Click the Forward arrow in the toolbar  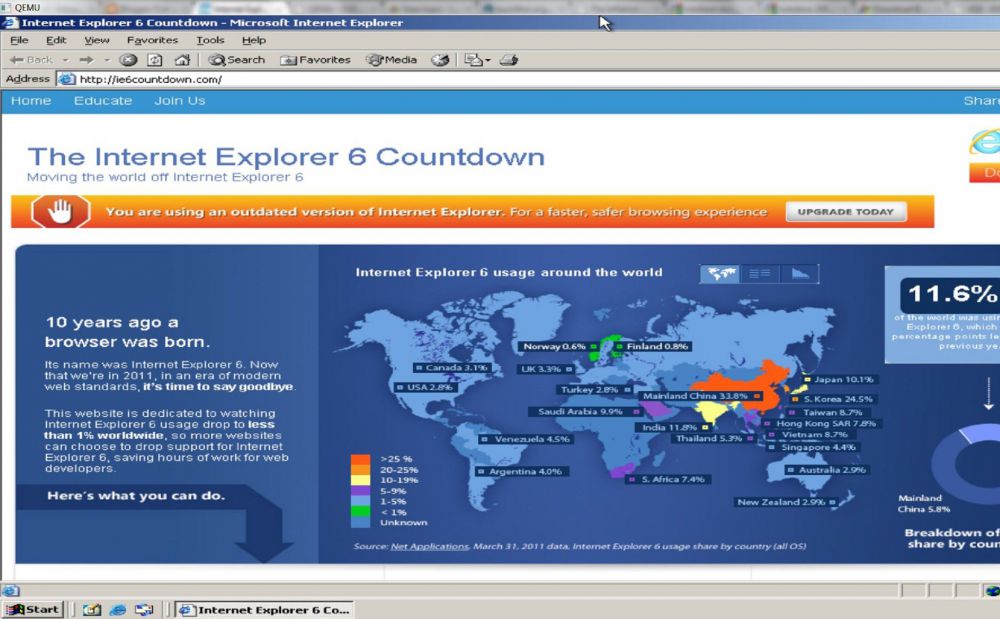pyautogui.click(x=87, y=60)
